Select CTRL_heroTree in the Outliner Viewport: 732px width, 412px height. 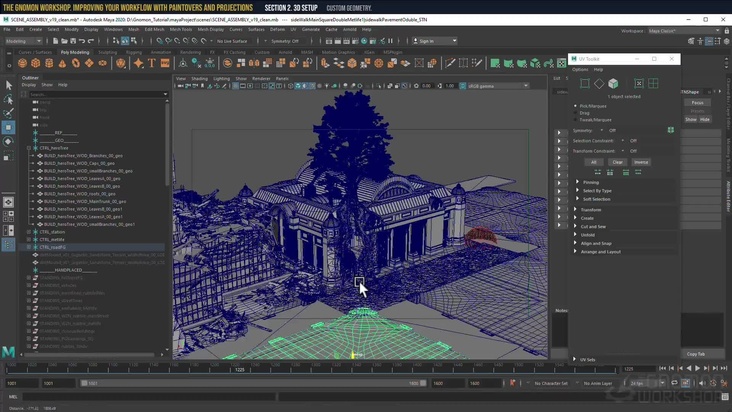[x=54, y=148]
